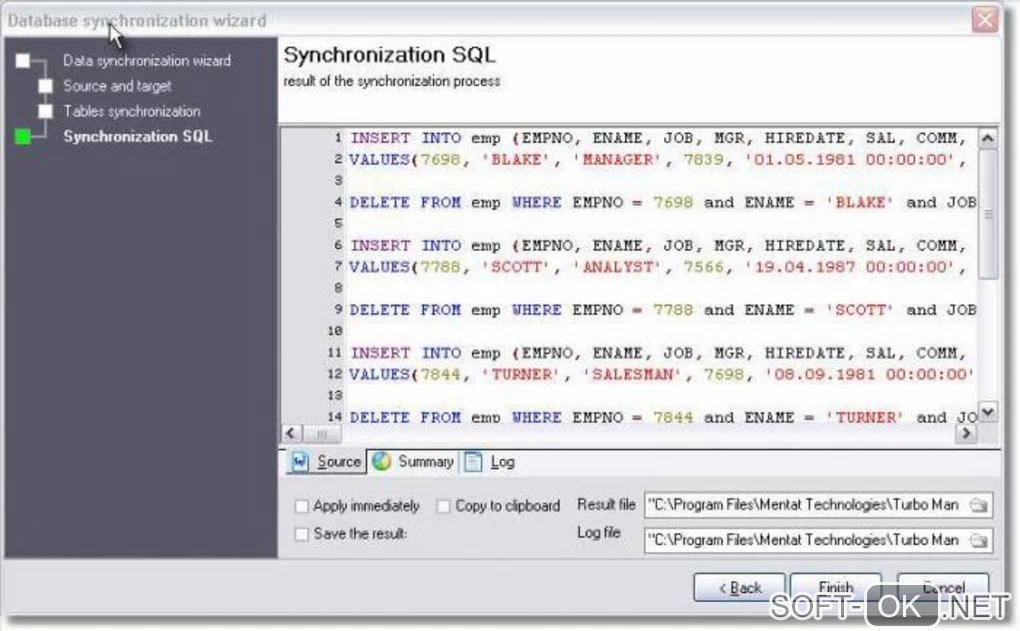Click the Source tab document icon
The width and height of the screenshot is (1020, 631).
pyautogui.click(x=300, y=461)
